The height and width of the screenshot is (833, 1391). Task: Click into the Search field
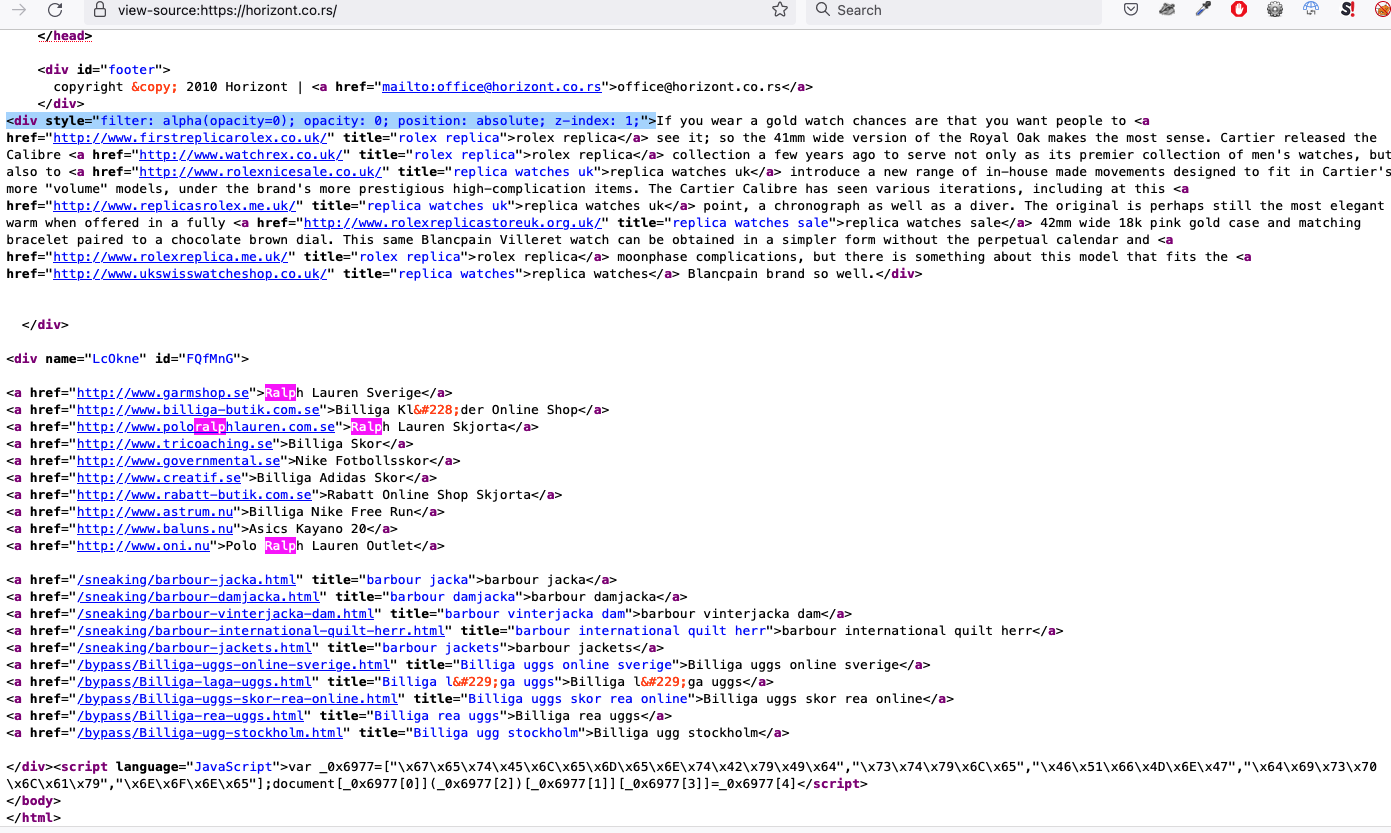[953, 10]
